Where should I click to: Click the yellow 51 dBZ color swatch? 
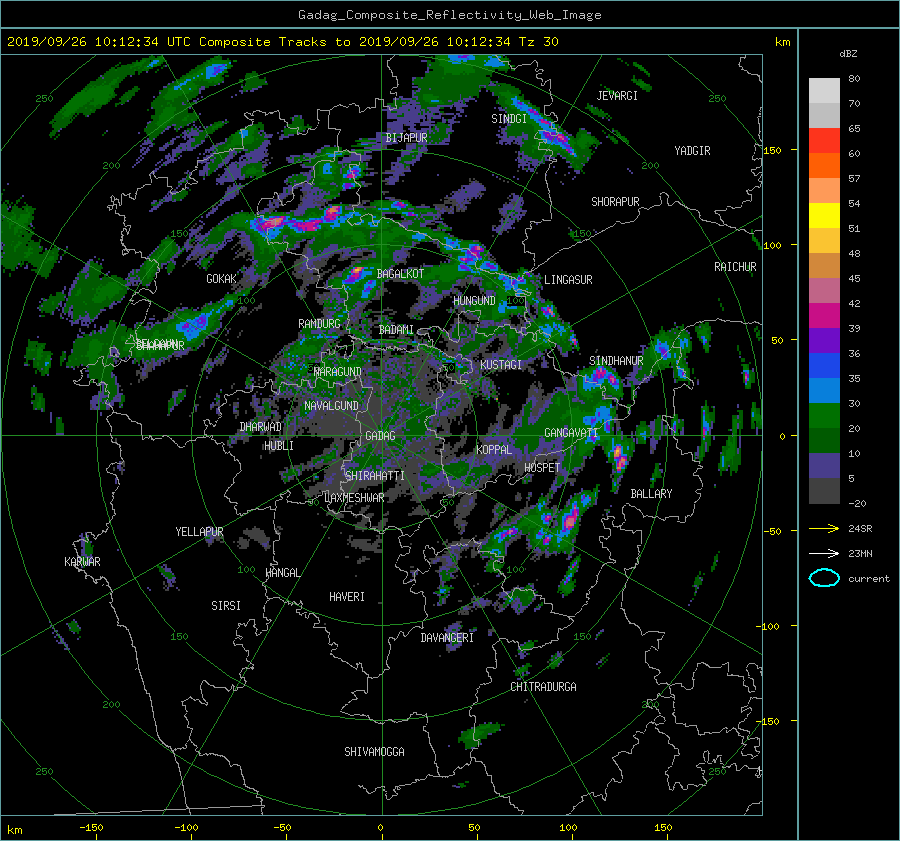824,216
